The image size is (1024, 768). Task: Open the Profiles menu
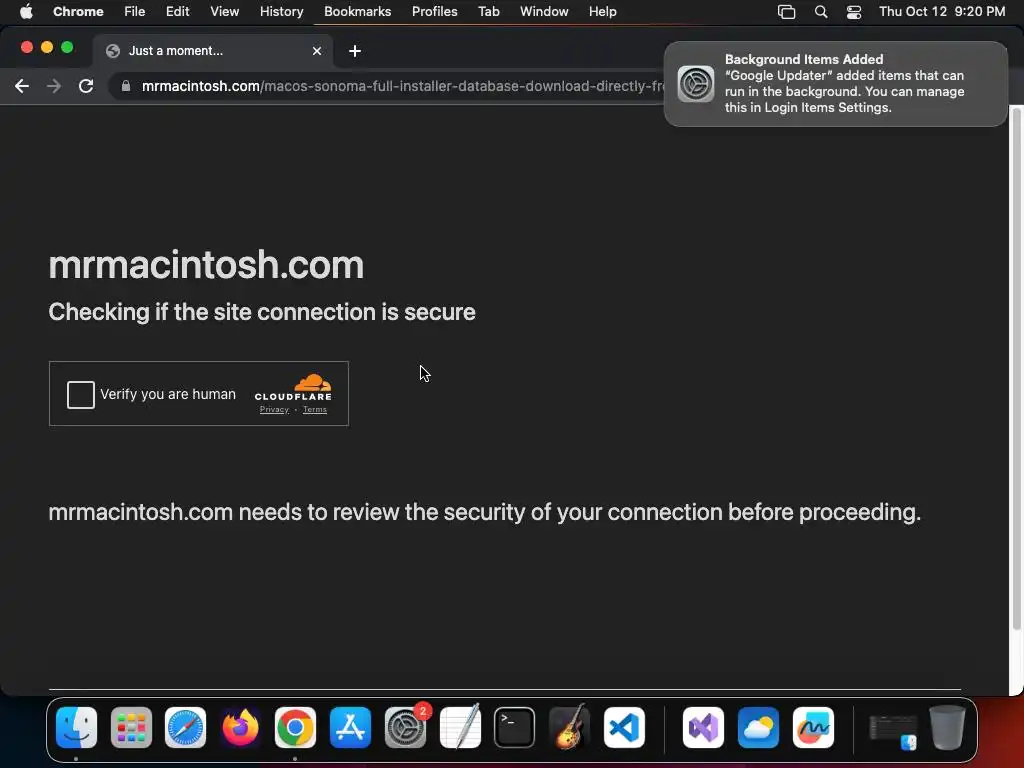pos(434,12)
